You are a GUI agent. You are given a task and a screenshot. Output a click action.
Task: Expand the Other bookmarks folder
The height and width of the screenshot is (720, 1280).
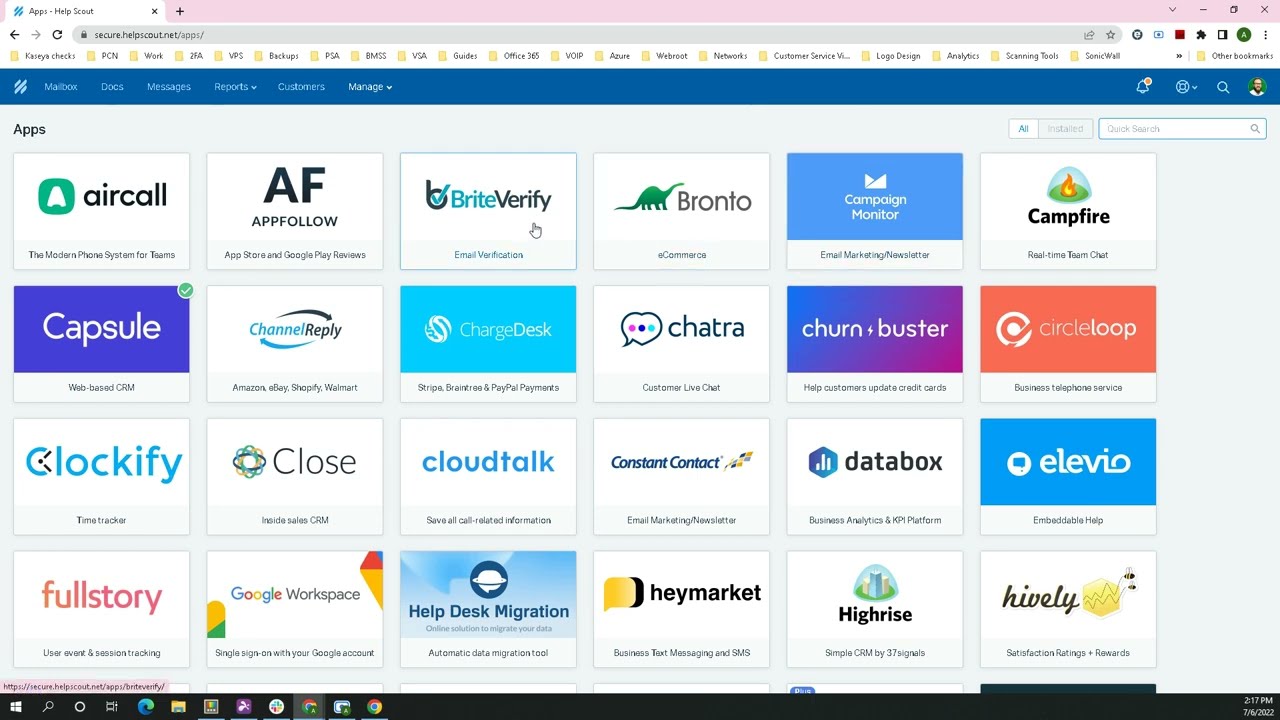pyautogui.click(x=1234, y=56)
